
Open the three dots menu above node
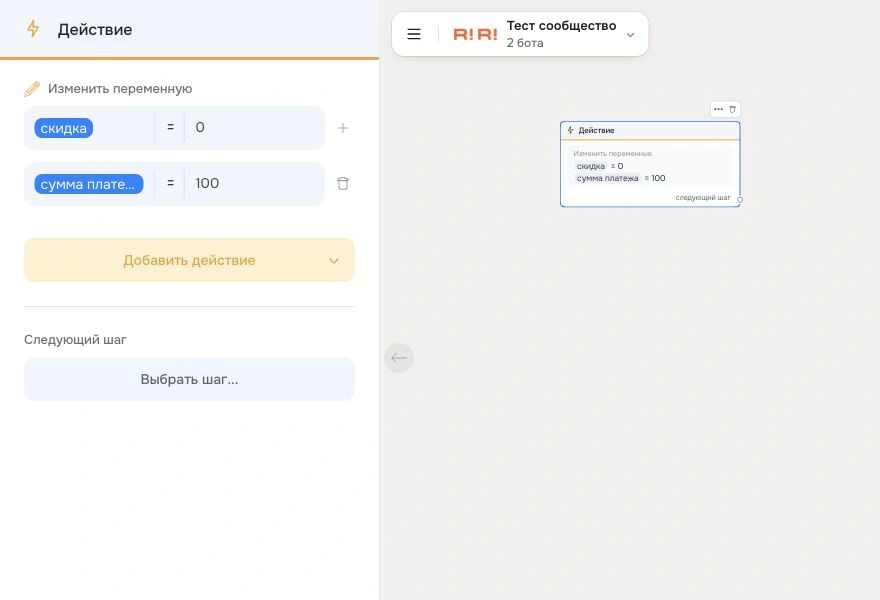718,109
